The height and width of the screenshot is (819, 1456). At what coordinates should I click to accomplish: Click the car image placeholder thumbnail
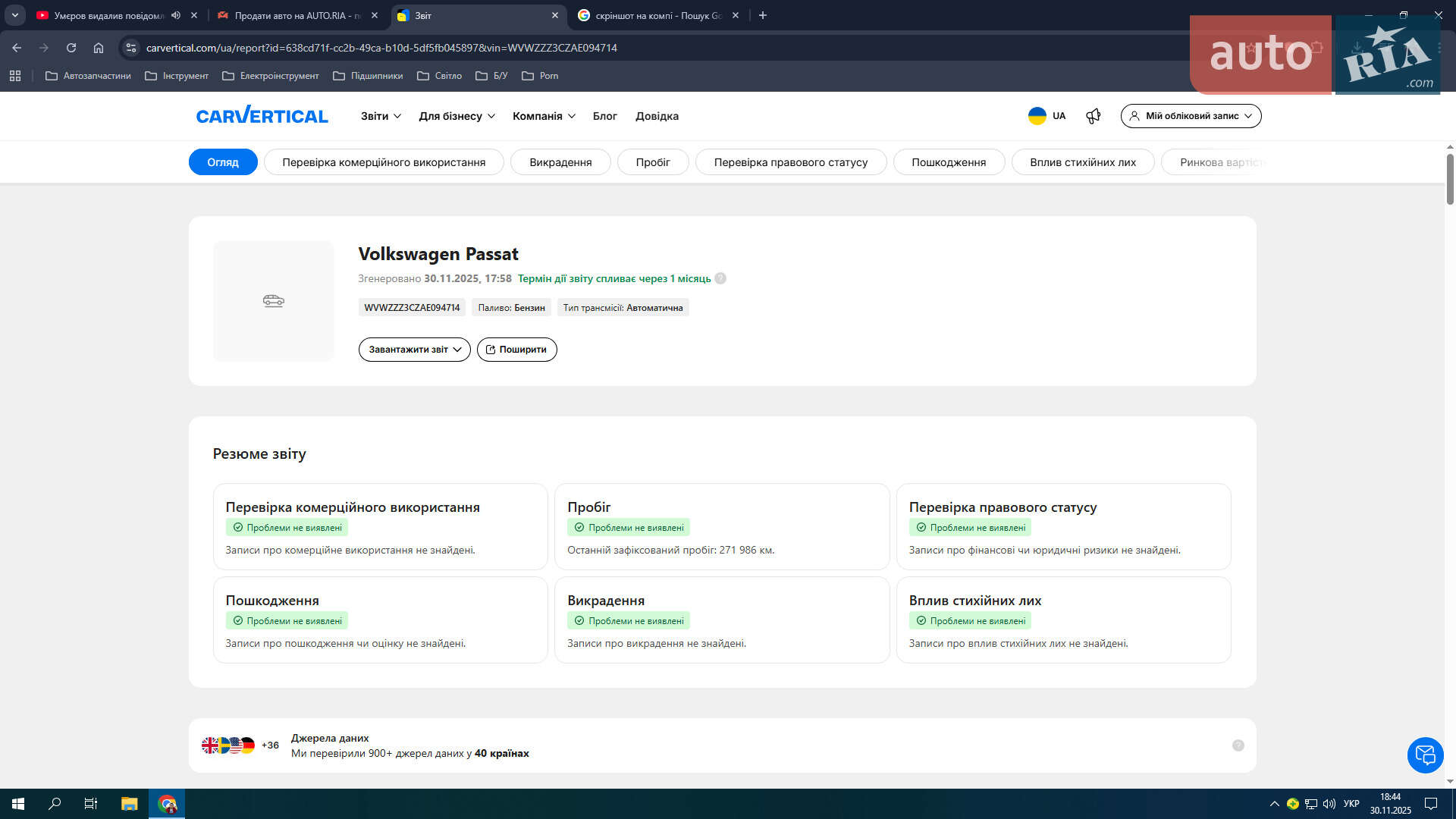pyautogui.click(x=273, y=301)
